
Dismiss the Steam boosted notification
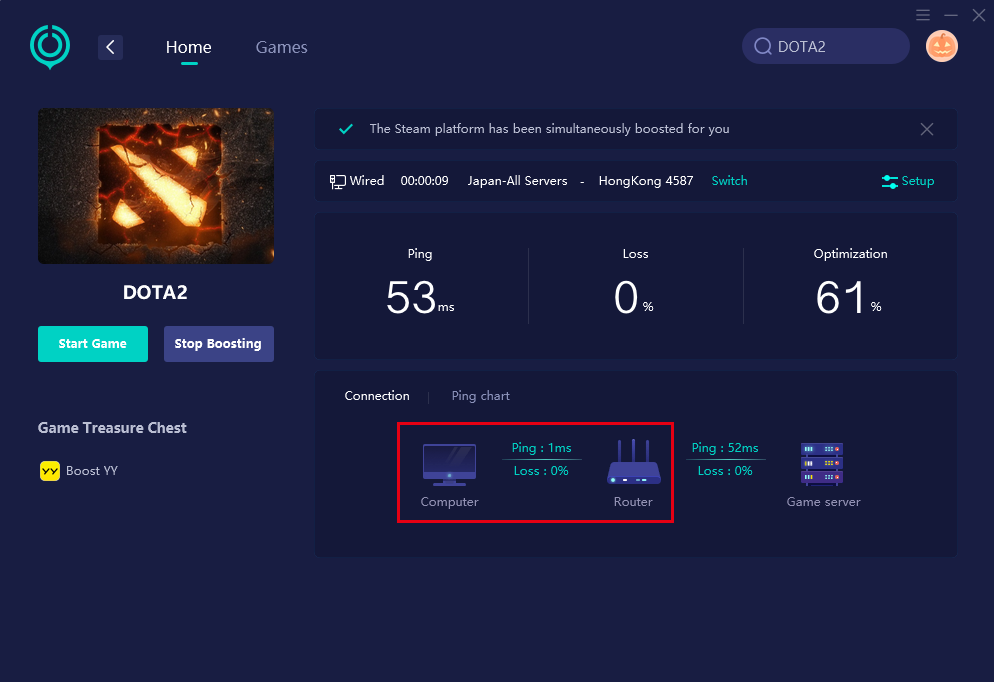[x=927, y=129]
